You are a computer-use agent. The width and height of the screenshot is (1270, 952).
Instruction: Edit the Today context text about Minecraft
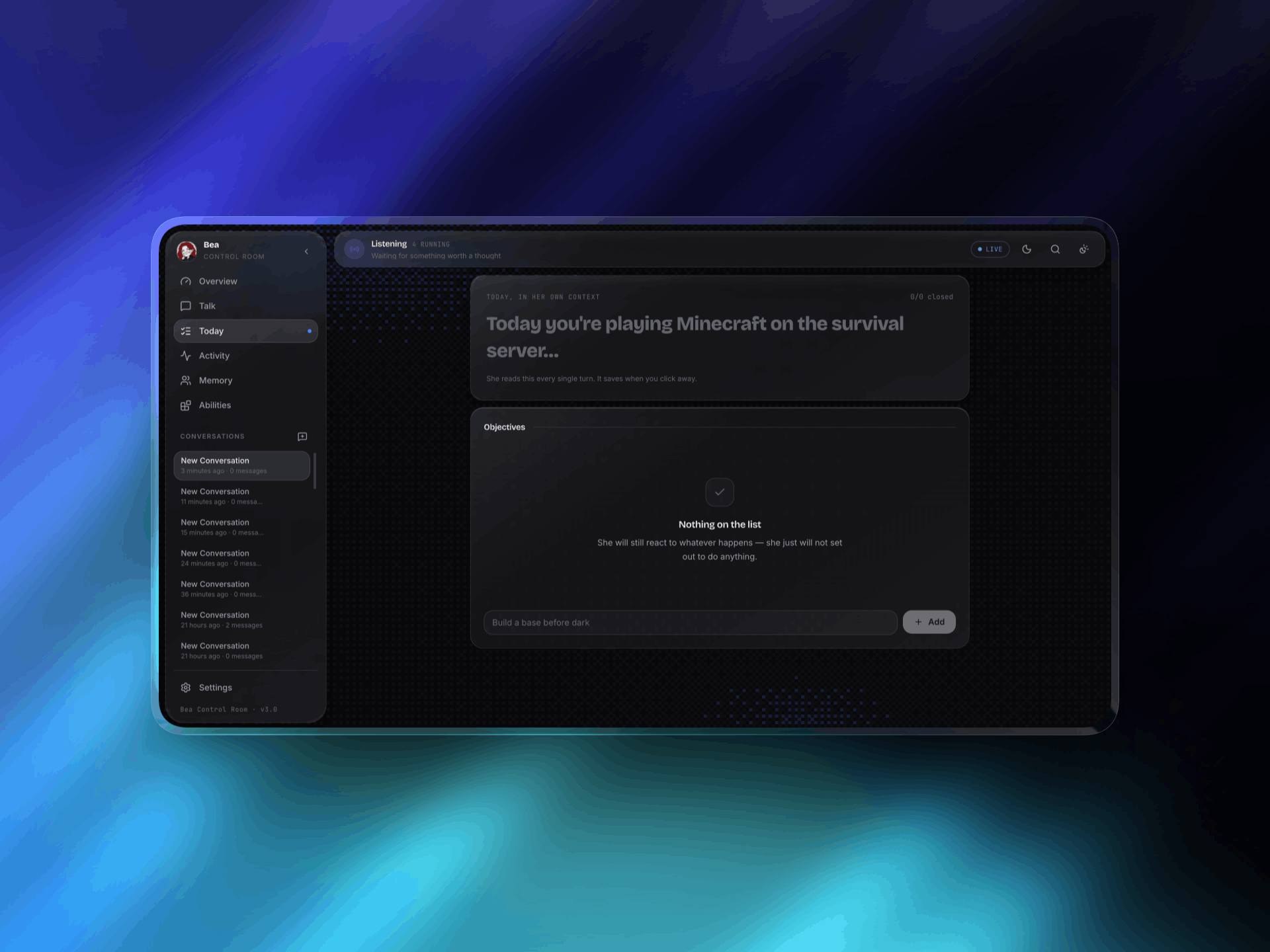coord(695,337)
